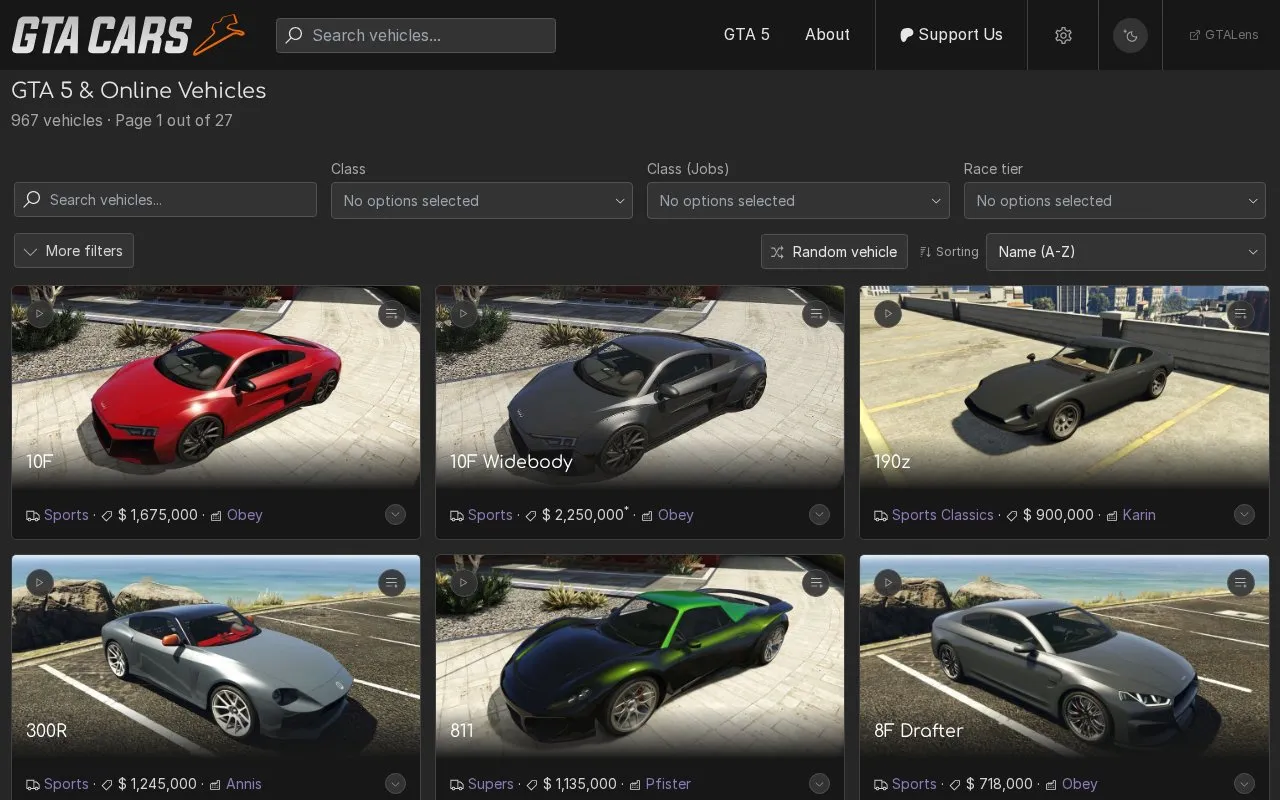
Task: Open the Race tier dropdown
Action: tap(1115, 200)
